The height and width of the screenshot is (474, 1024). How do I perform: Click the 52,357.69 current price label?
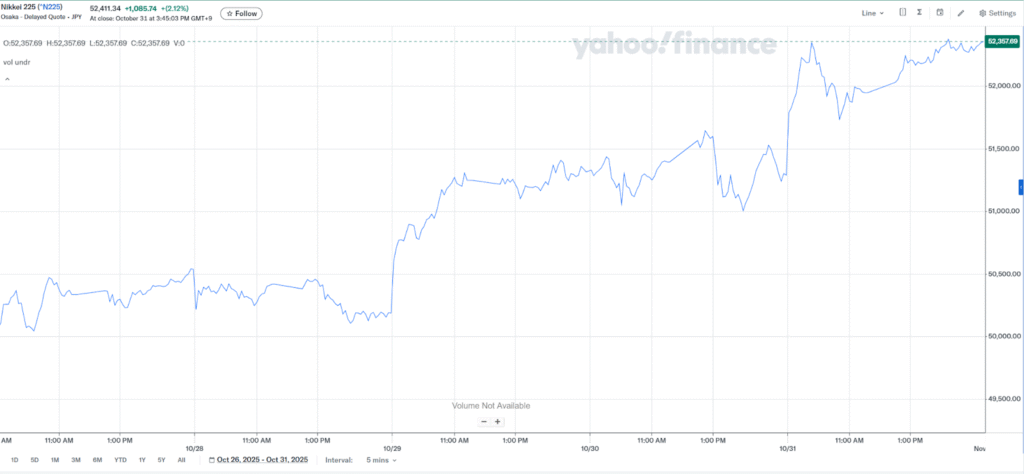[1001, 41]
